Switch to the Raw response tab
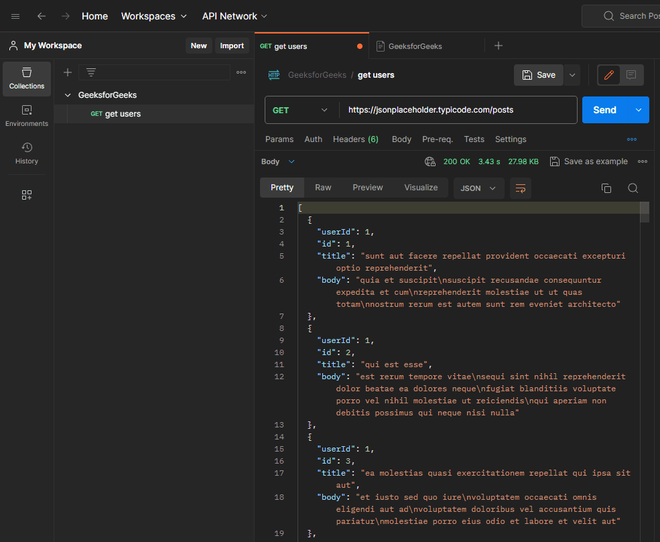The height and width of the screenshot is (542, 660). point(323,188)
